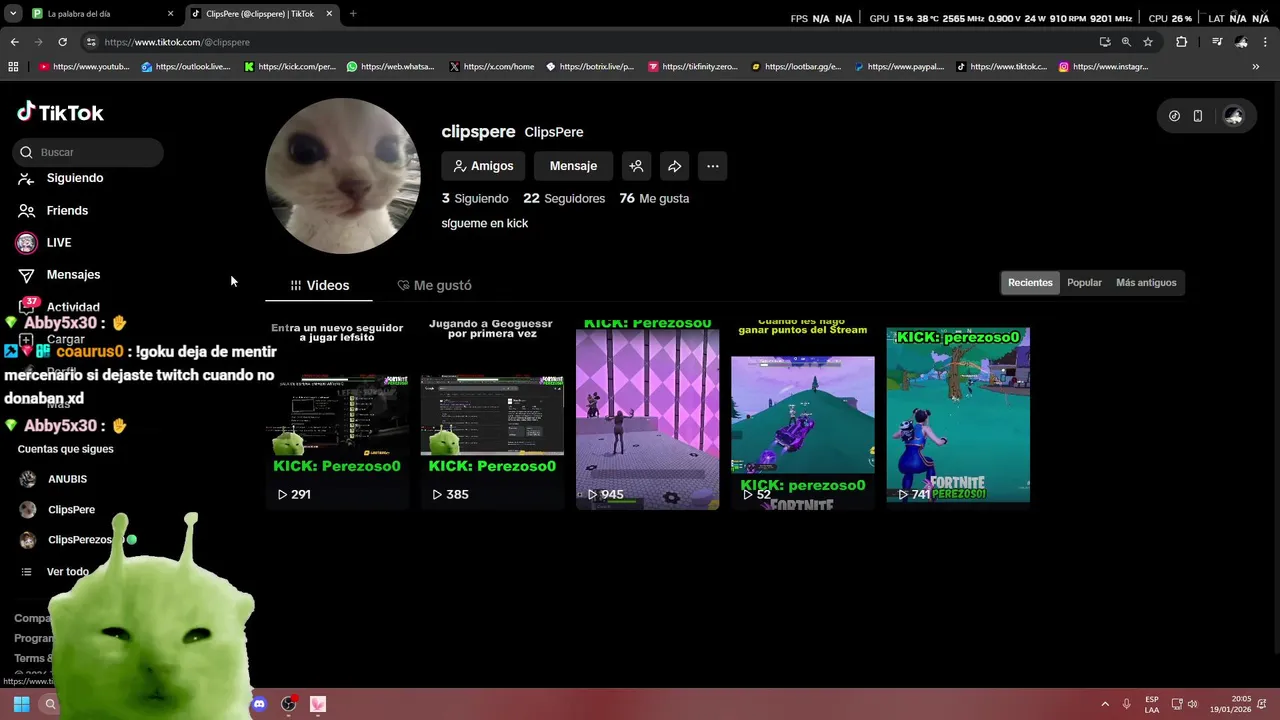Reload the page
Viewport: 1280px width, 720px height.
[62, 42]
